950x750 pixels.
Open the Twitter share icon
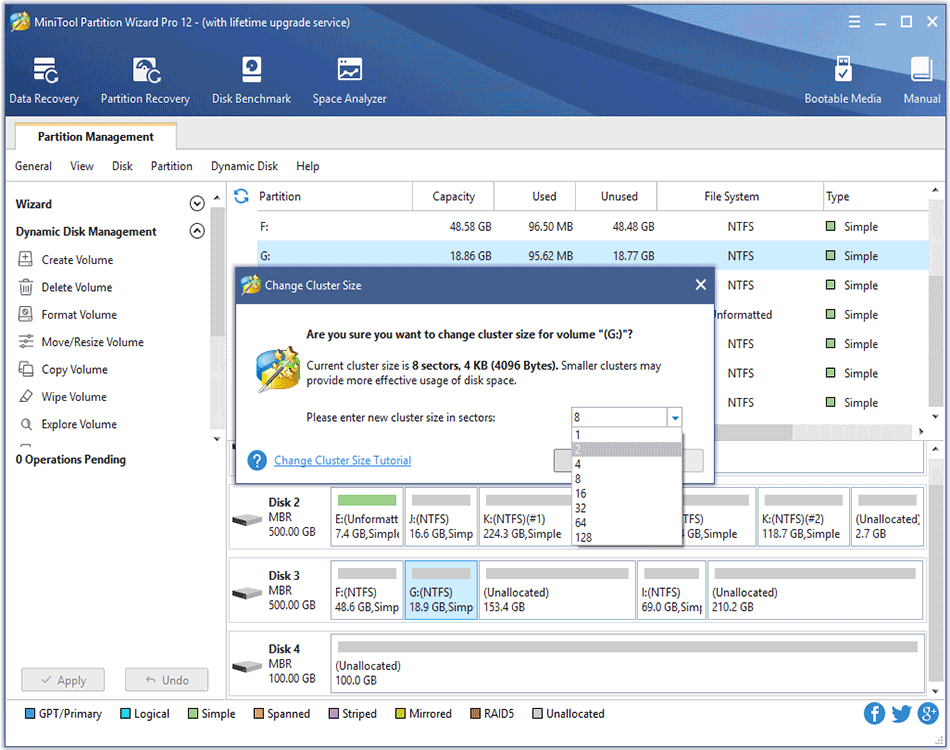pos(901,713)
